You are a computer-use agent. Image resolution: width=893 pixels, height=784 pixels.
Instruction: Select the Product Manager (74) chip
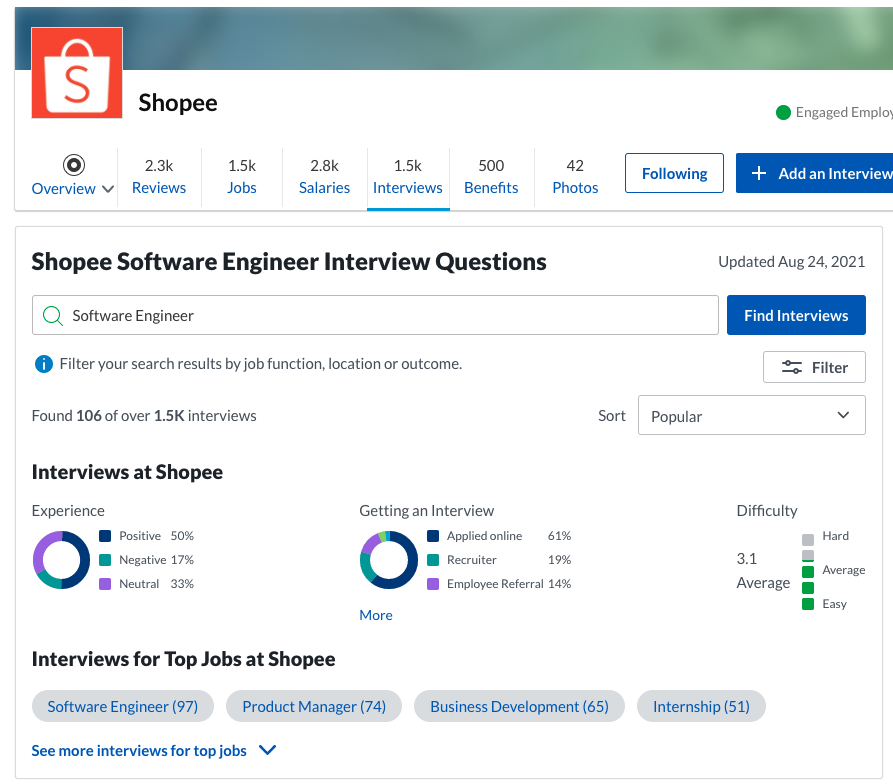coord(314,706)
